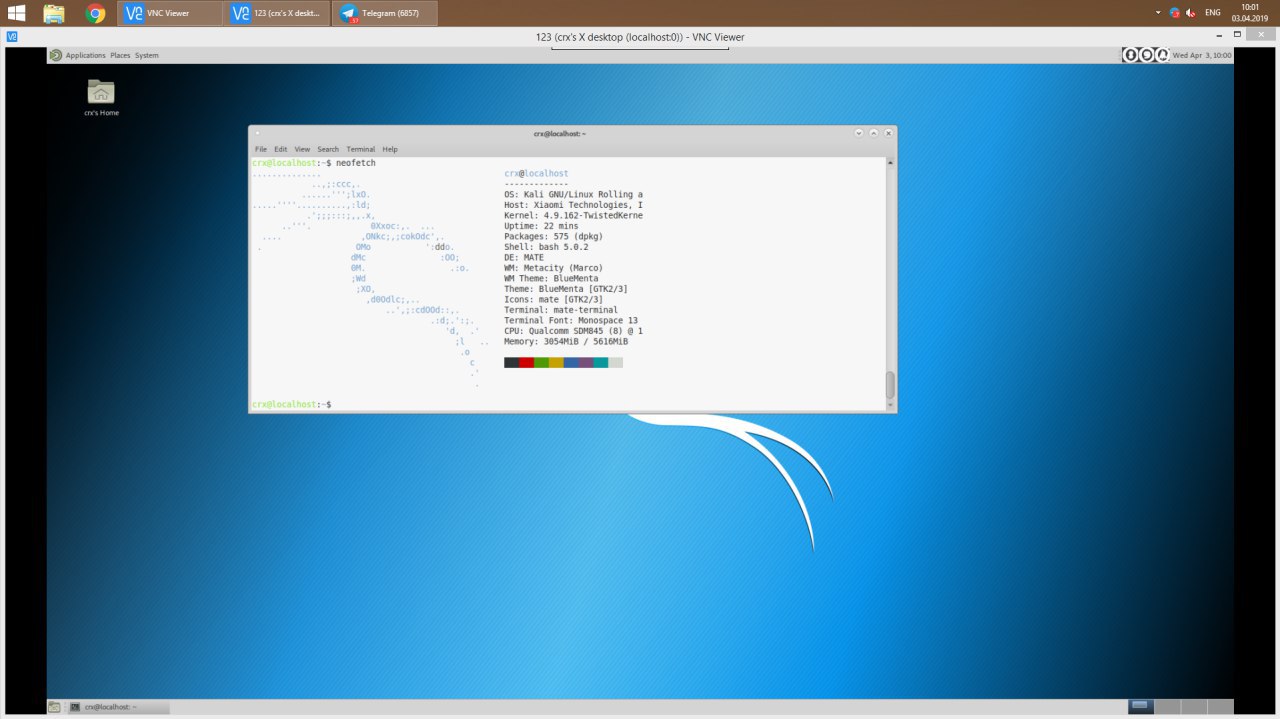Click the typed neofetch command text
The image size is (1280, 719).
pyautogui.click(x=356, y=162)
